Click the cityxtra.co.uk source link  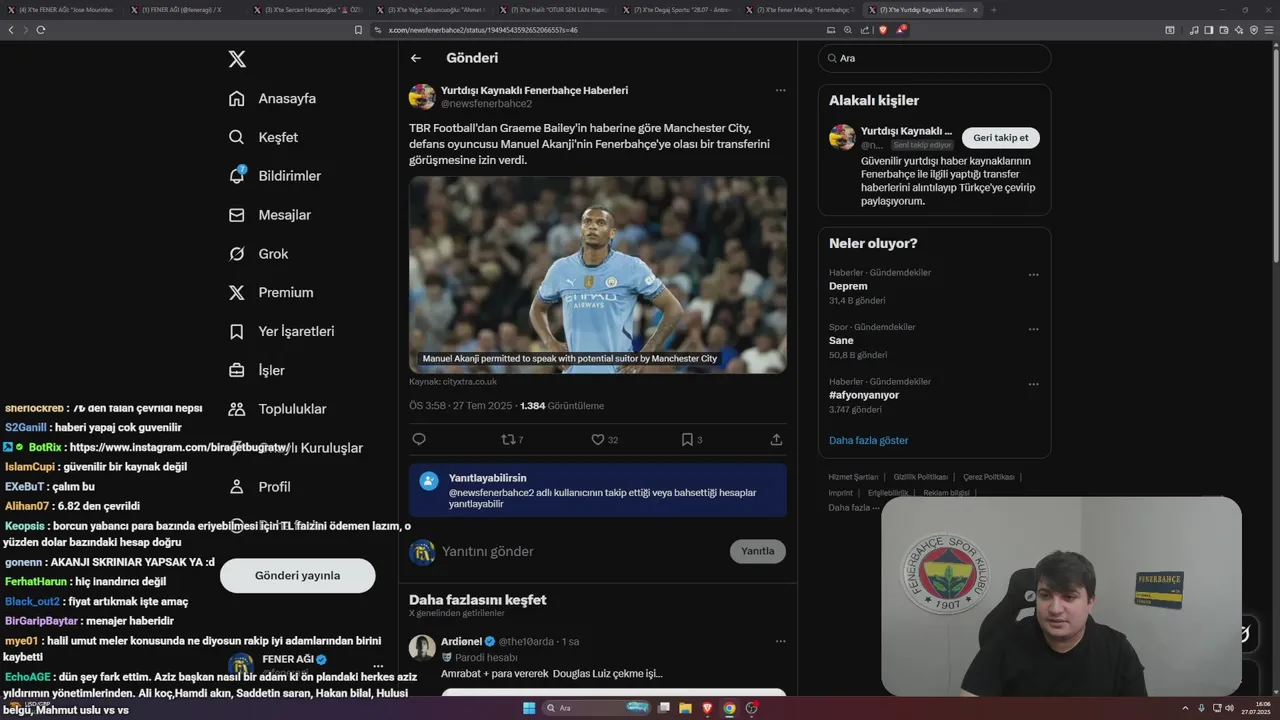pyautogui.click(x=452, y=382)
